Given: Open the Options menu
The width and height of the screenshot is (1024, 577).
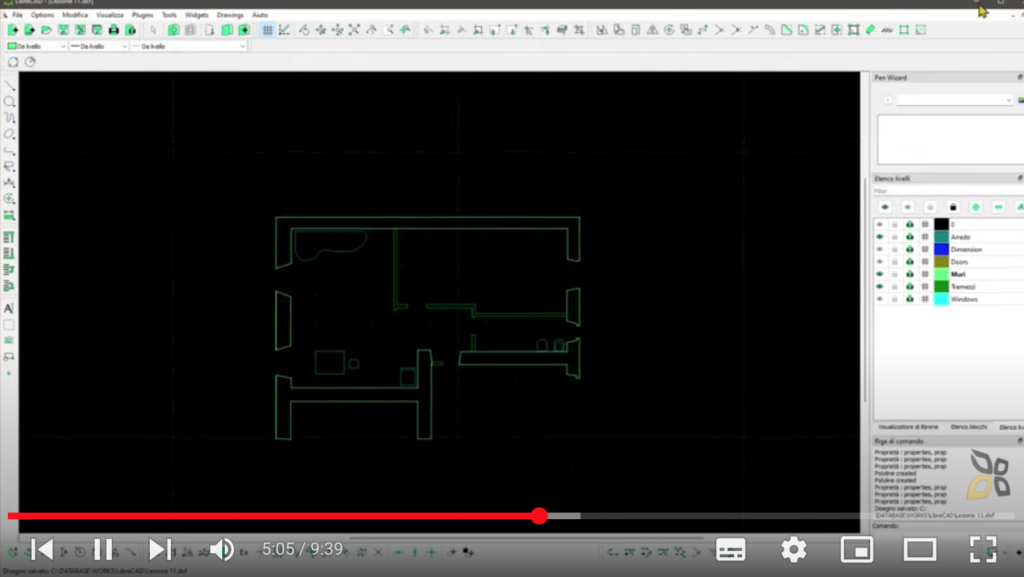Looking at the screenshot, I should (42, 15).
